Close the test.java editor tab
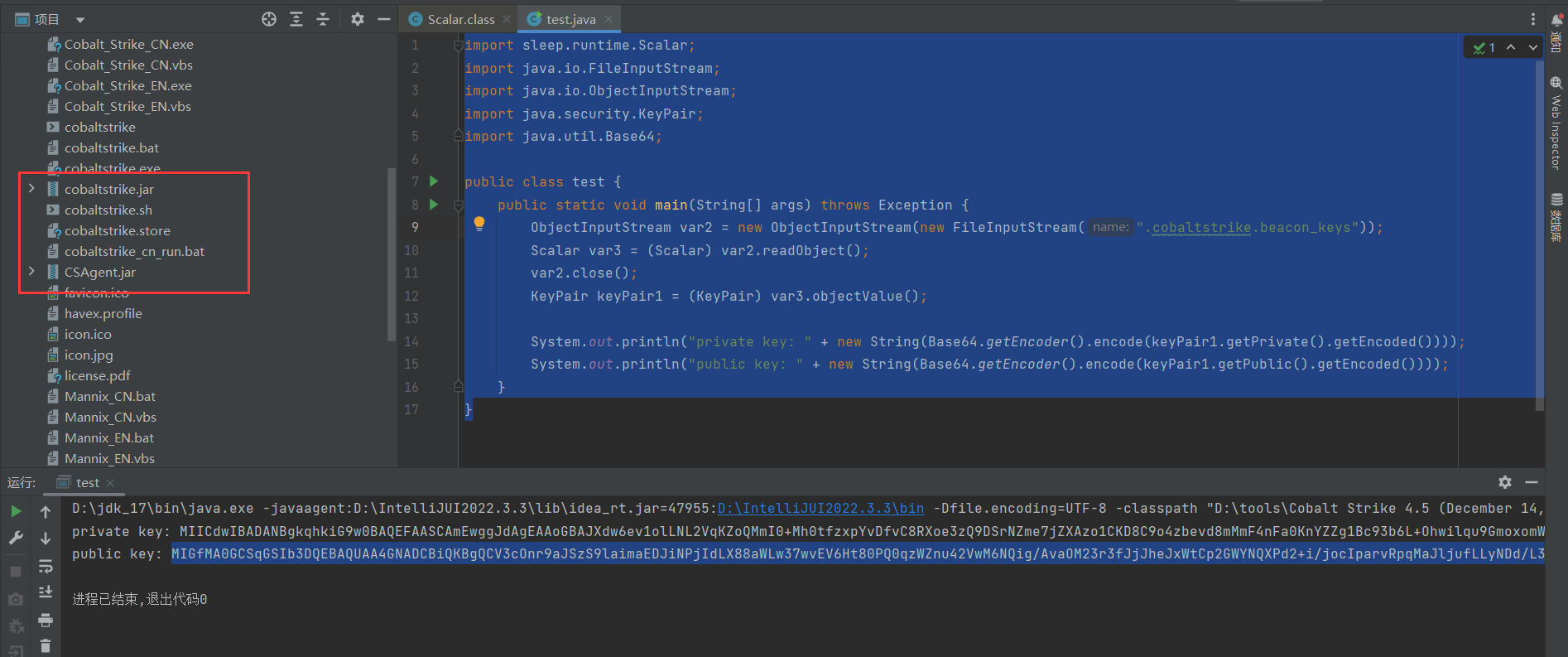Screen dimensions: 1568x657 [x=608, y=19]
